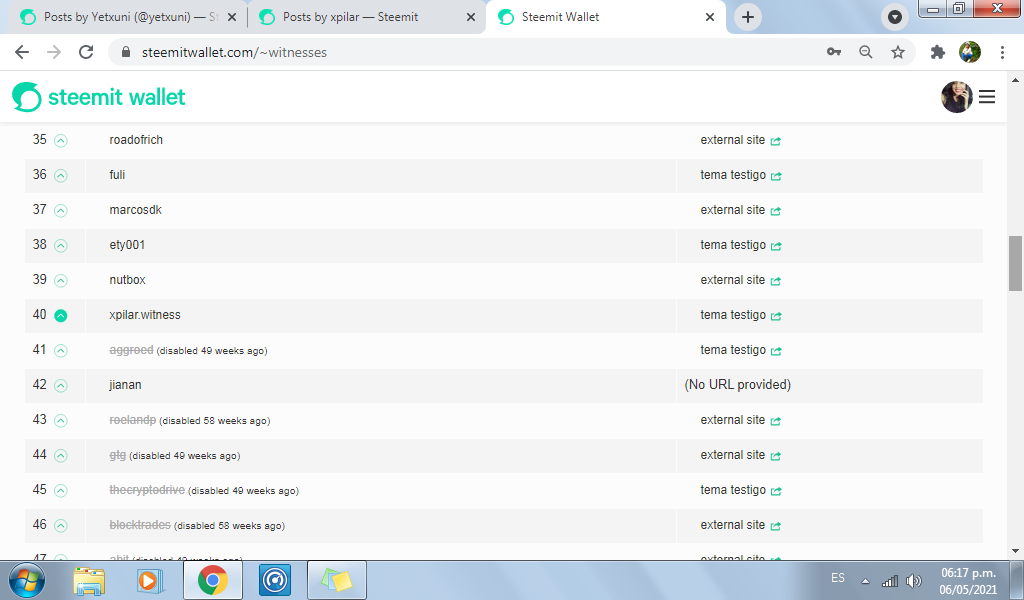Screen dimensions: 1024x600
Task: Upvote disabled witness thecryptodrive
Action: click(x=61, y=490)
